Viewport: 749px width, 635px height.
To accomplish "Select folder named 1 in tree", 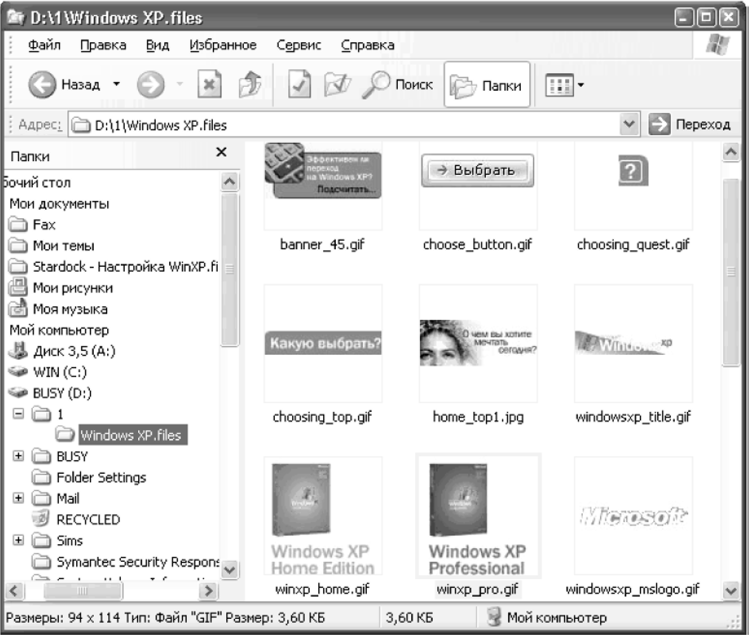I will 47,414.
